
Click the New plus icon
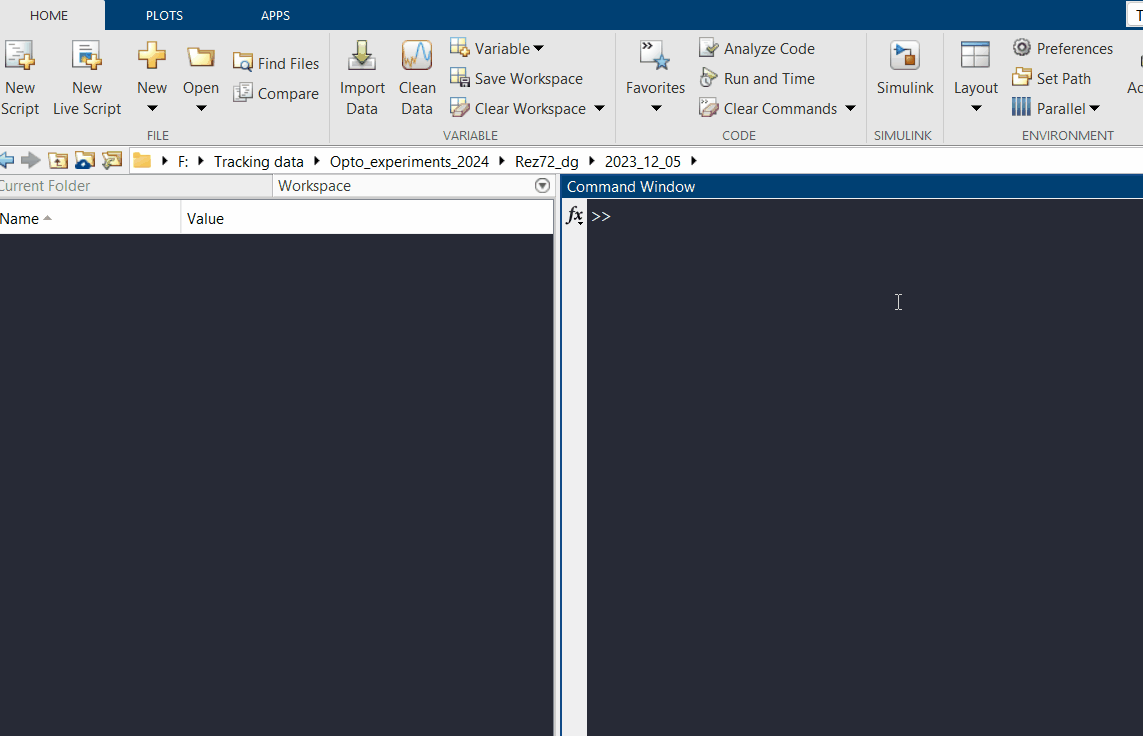152,55
